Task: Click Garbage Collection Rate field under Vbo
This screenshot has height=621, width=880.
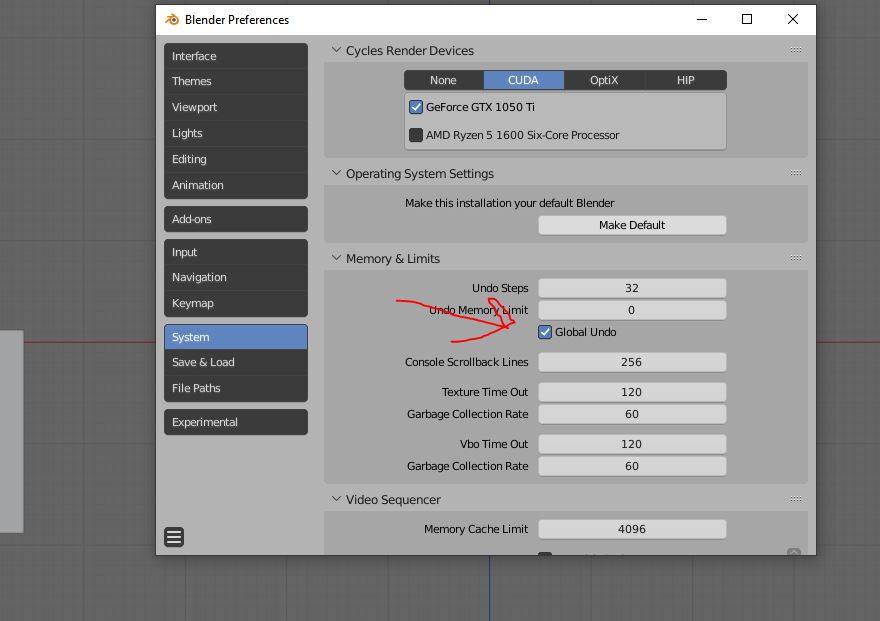Action: 632,466
